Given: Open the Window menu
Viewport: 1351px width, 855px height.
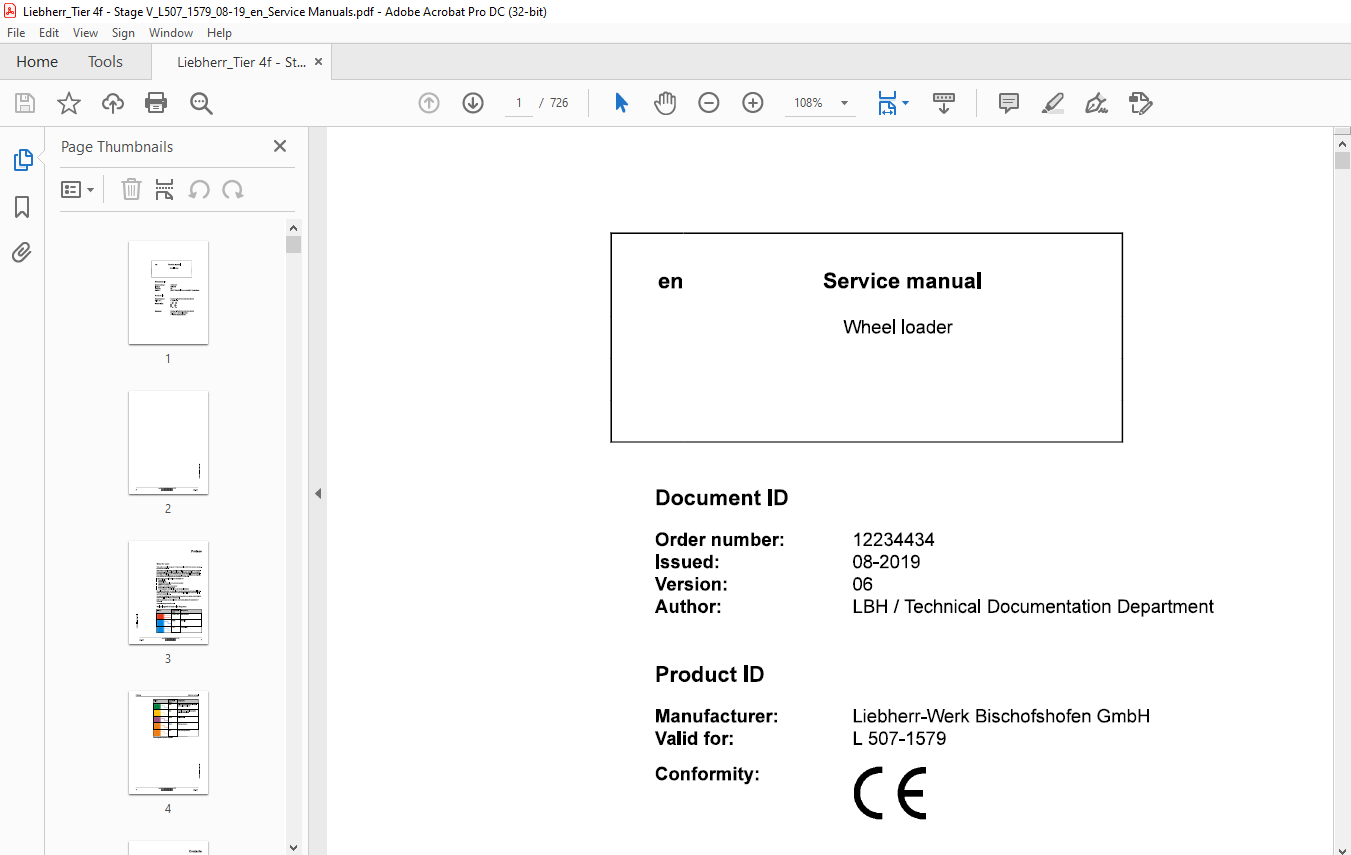Looking at the screenshot, I should pos(171,33).
